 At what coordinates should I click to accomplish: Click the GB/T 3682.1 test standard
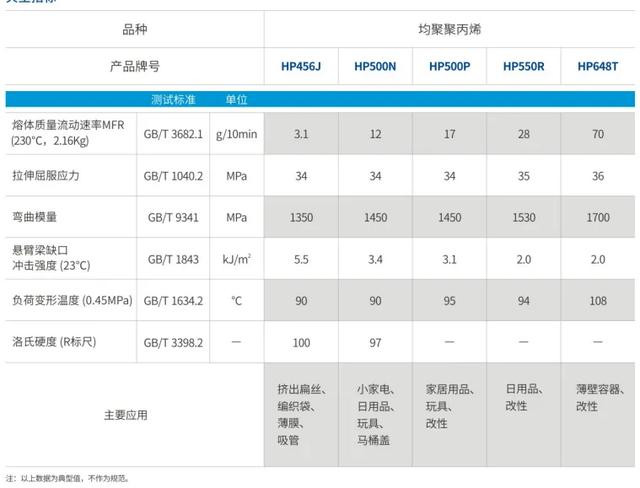click(173, 134)
